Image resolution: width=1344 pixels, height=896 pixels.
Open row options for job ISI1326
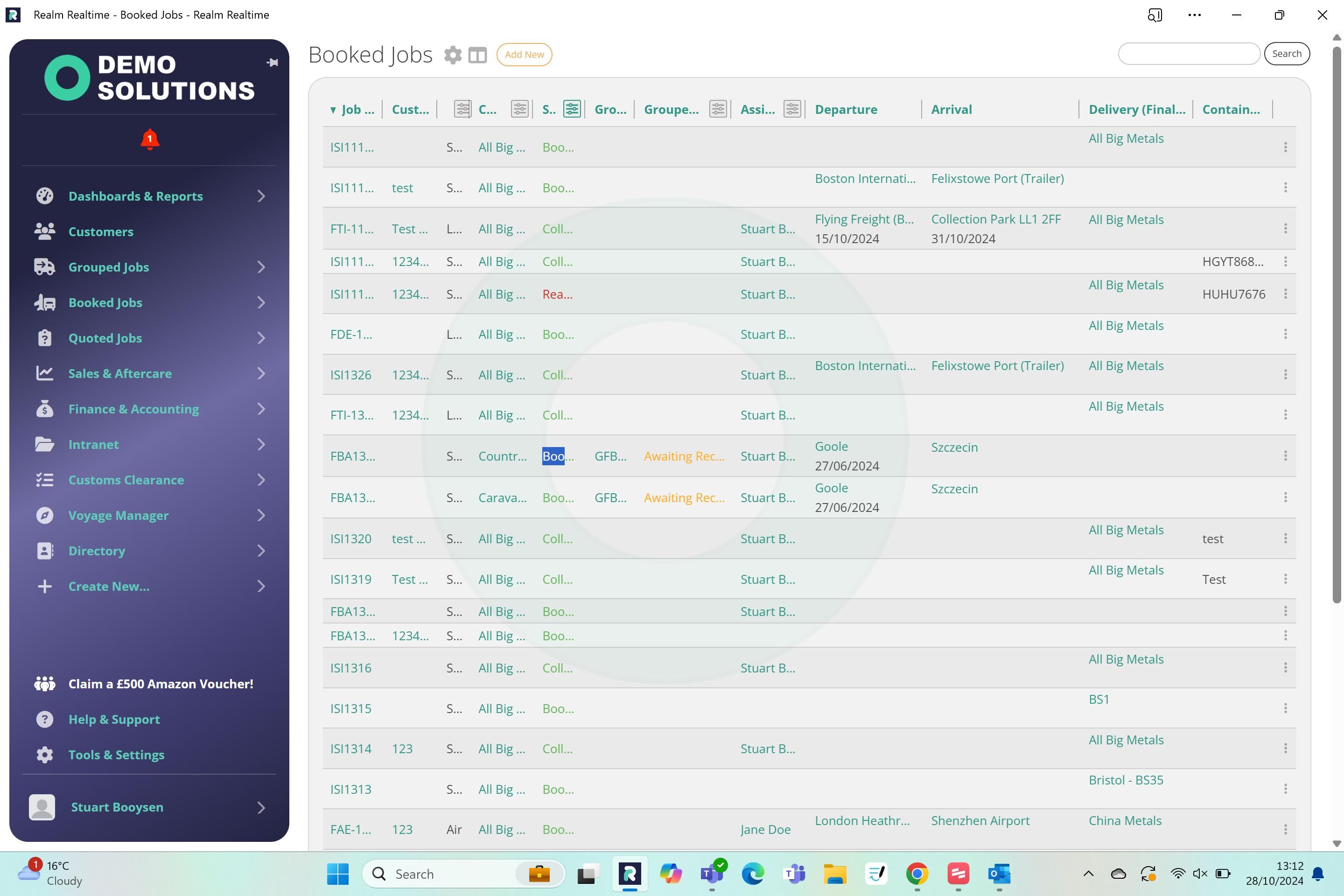point(1285,374)
